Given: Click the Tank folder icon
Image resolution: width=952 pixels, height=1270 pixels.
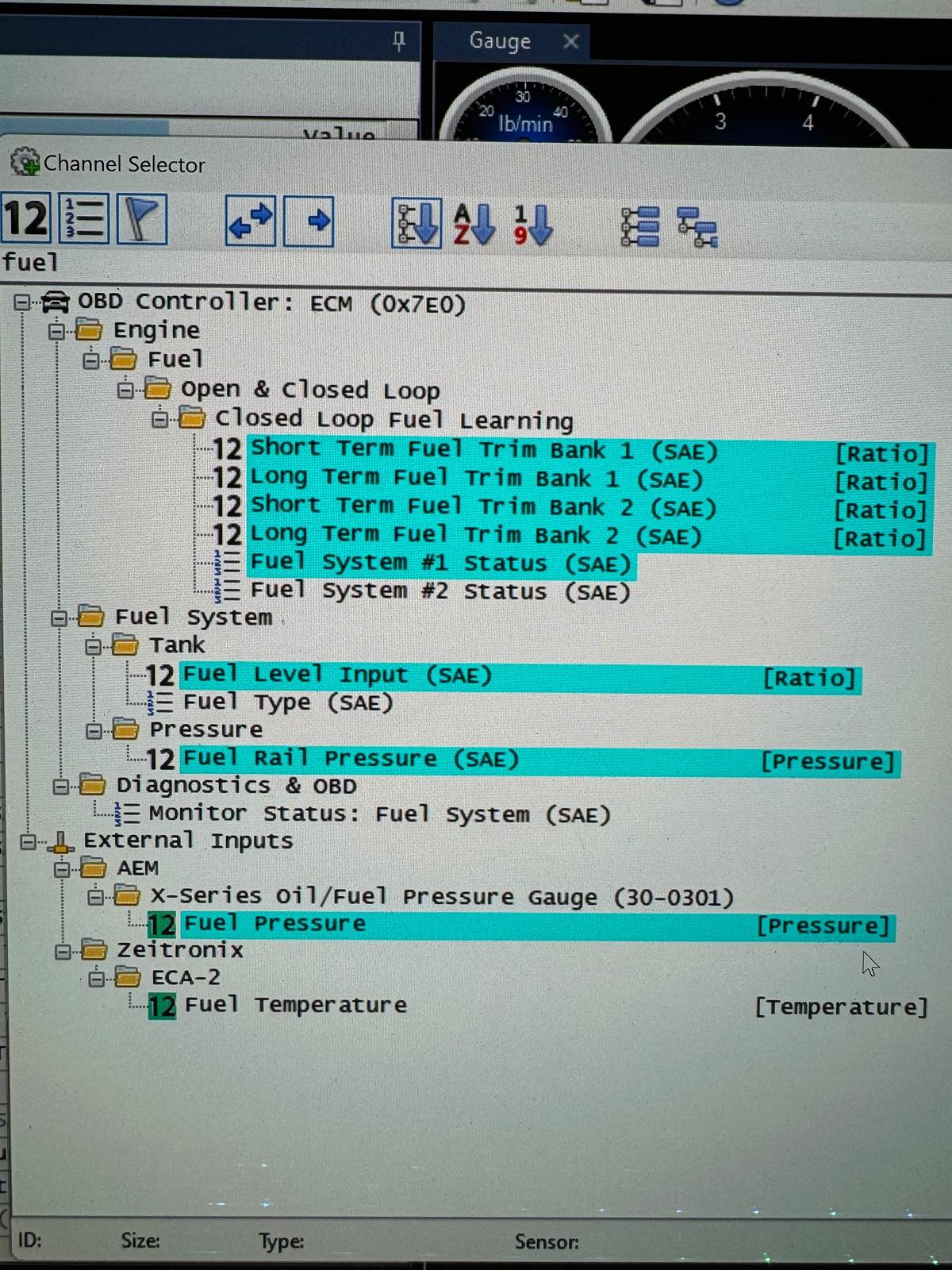Looking at the screenshot, I should [x=125, y=645].
